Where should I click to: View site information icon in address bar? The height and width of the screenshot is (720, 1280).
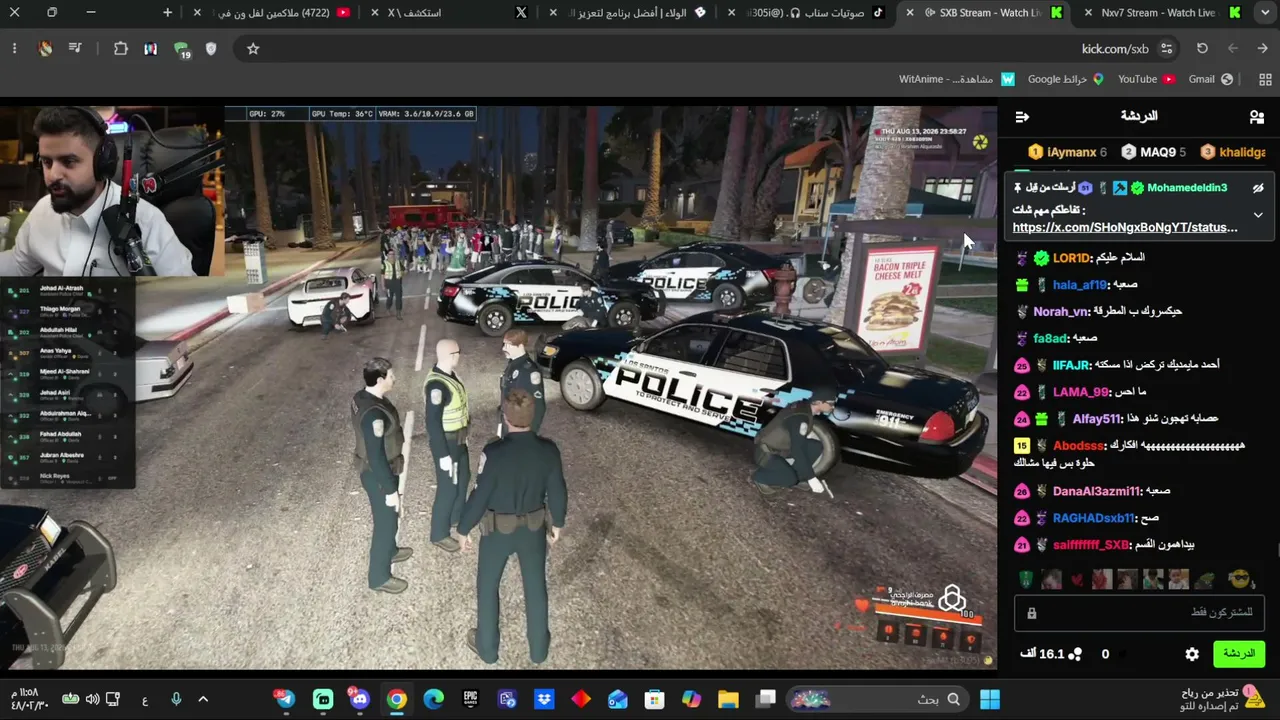coord(1166,49)
